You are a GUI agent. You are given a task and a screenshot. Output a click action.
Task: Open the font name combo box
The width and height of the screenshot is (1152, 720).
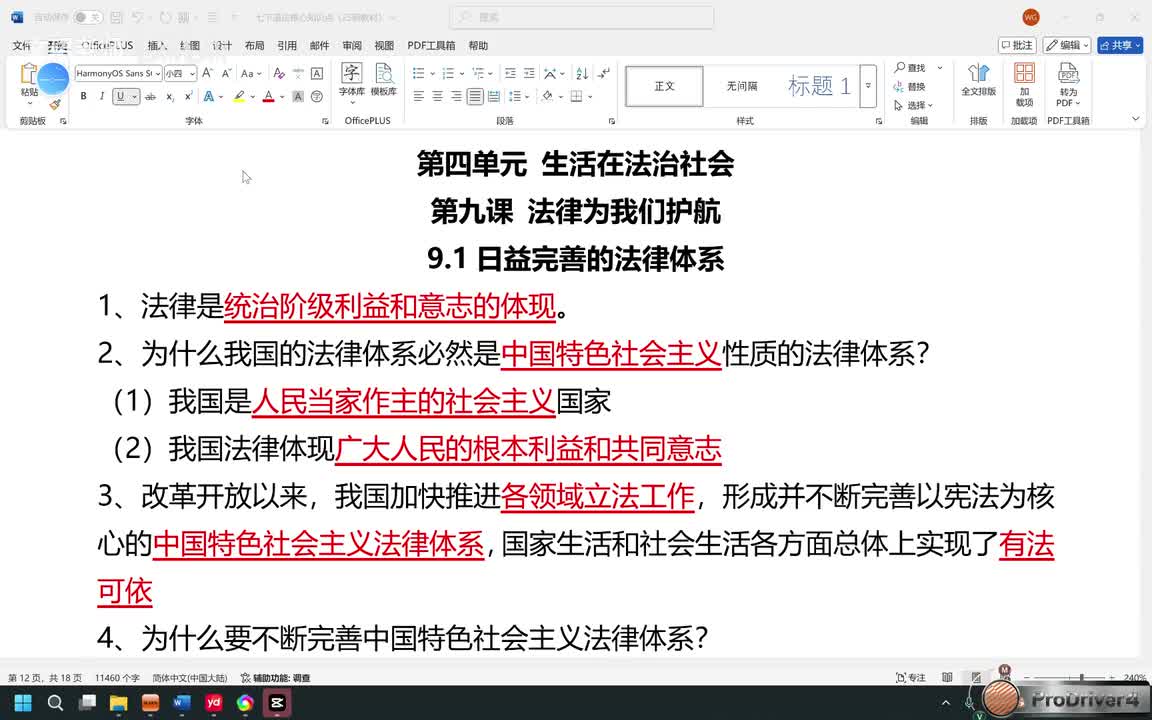118,73
